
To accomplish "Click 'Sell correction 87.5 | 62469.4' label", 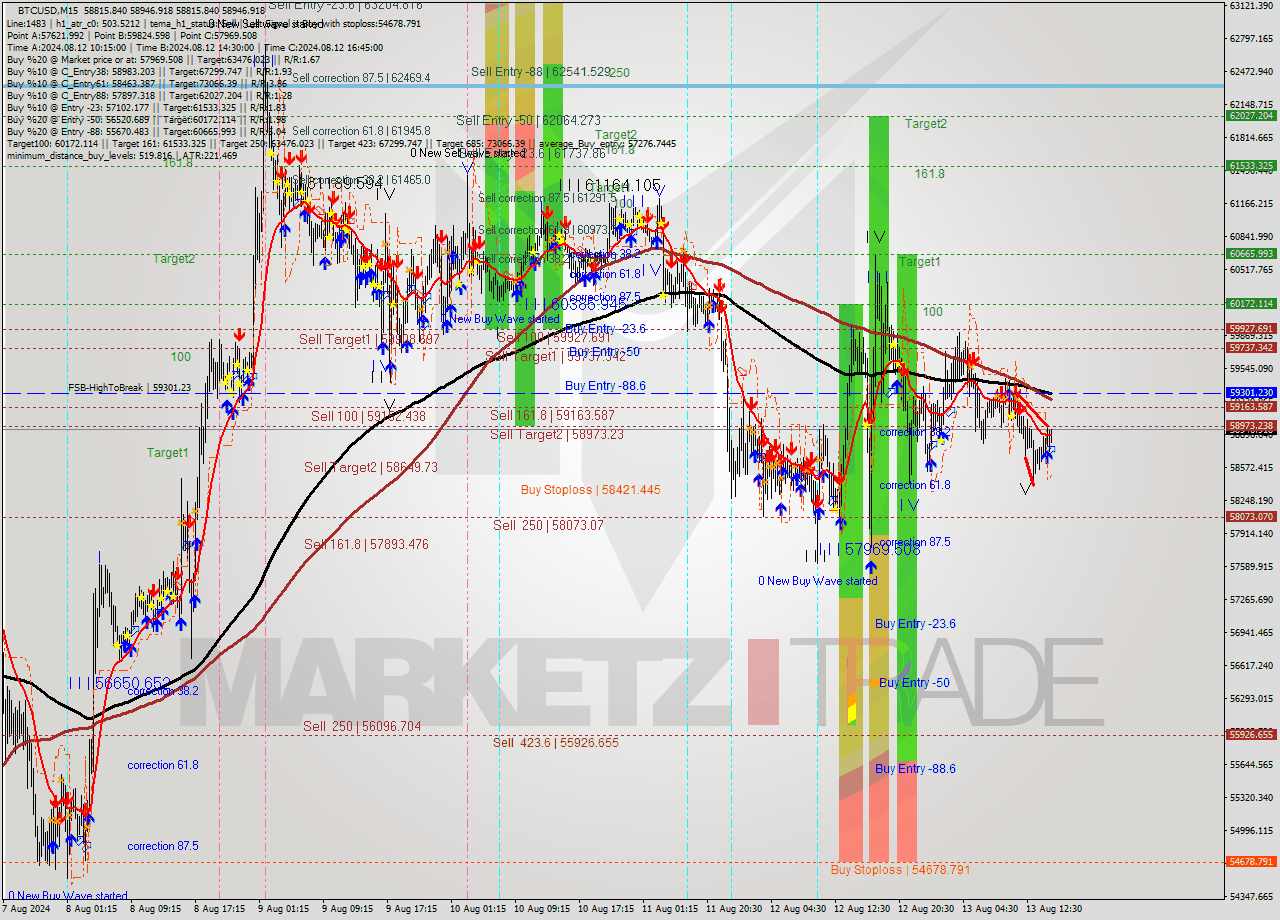I will tap(361, 77).
